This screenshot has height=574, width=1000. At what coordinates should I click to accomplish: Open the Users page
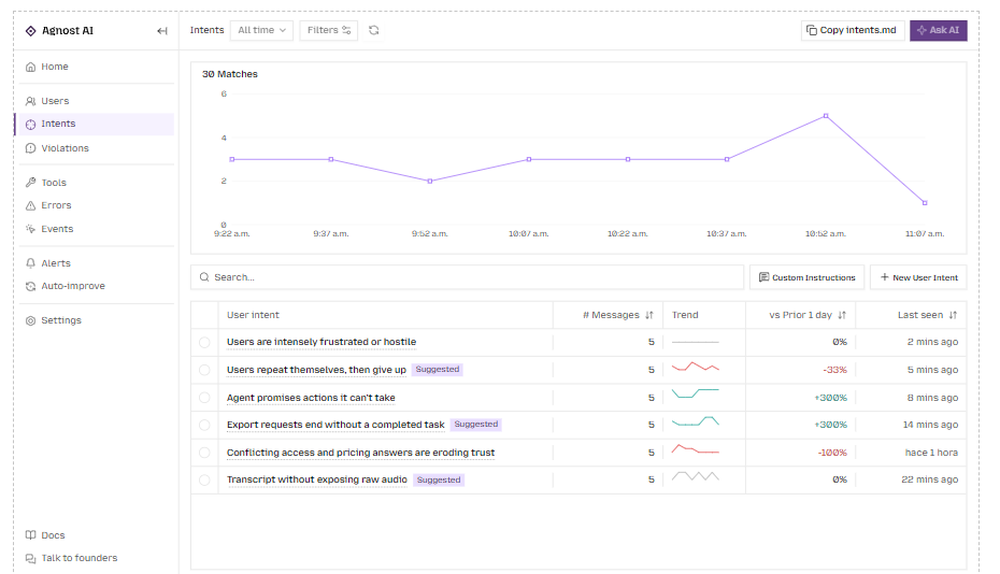(94, 101)
